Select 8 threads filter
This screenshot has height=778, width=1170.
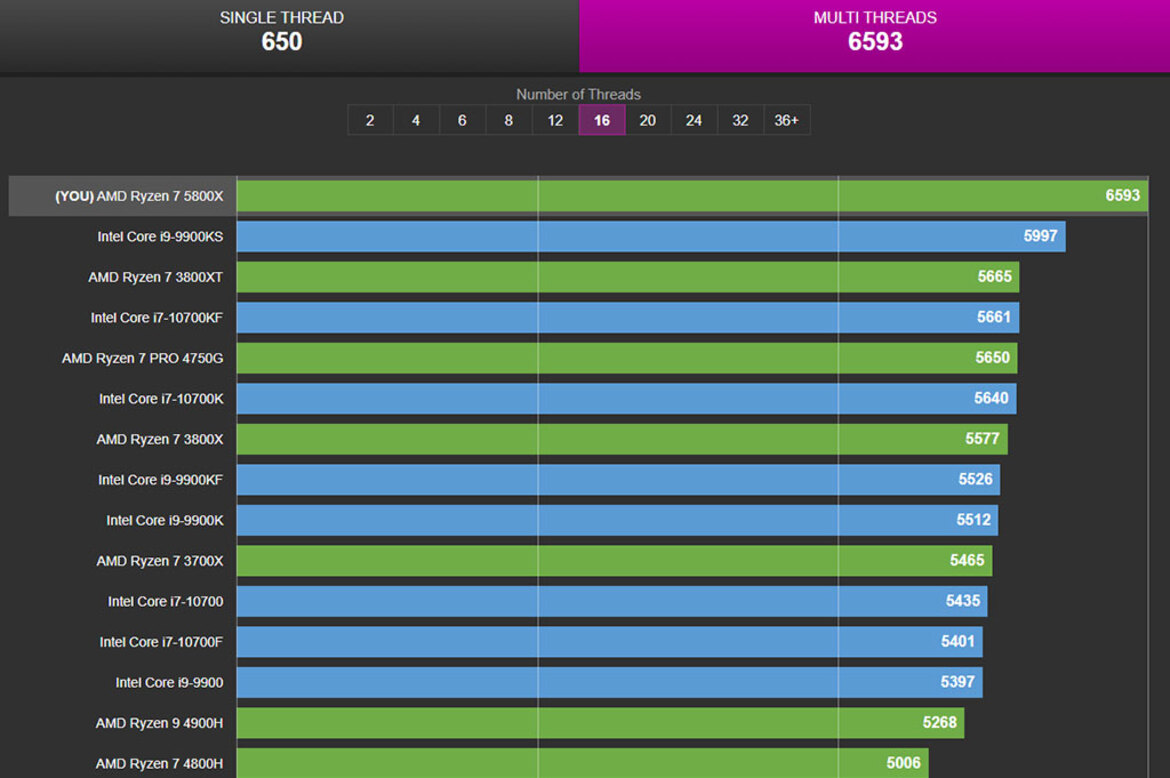pyautogui.click(x=509, y=120)
